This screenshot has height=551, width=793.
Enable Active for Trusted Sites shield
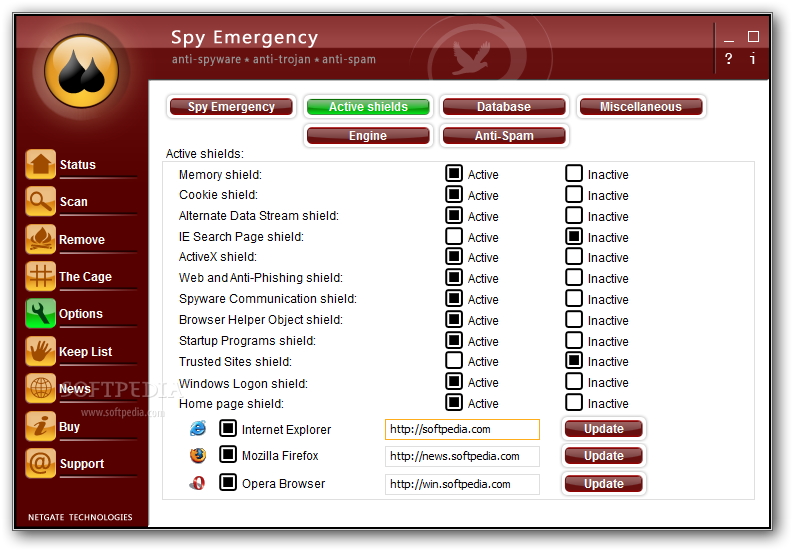[454, 360]
